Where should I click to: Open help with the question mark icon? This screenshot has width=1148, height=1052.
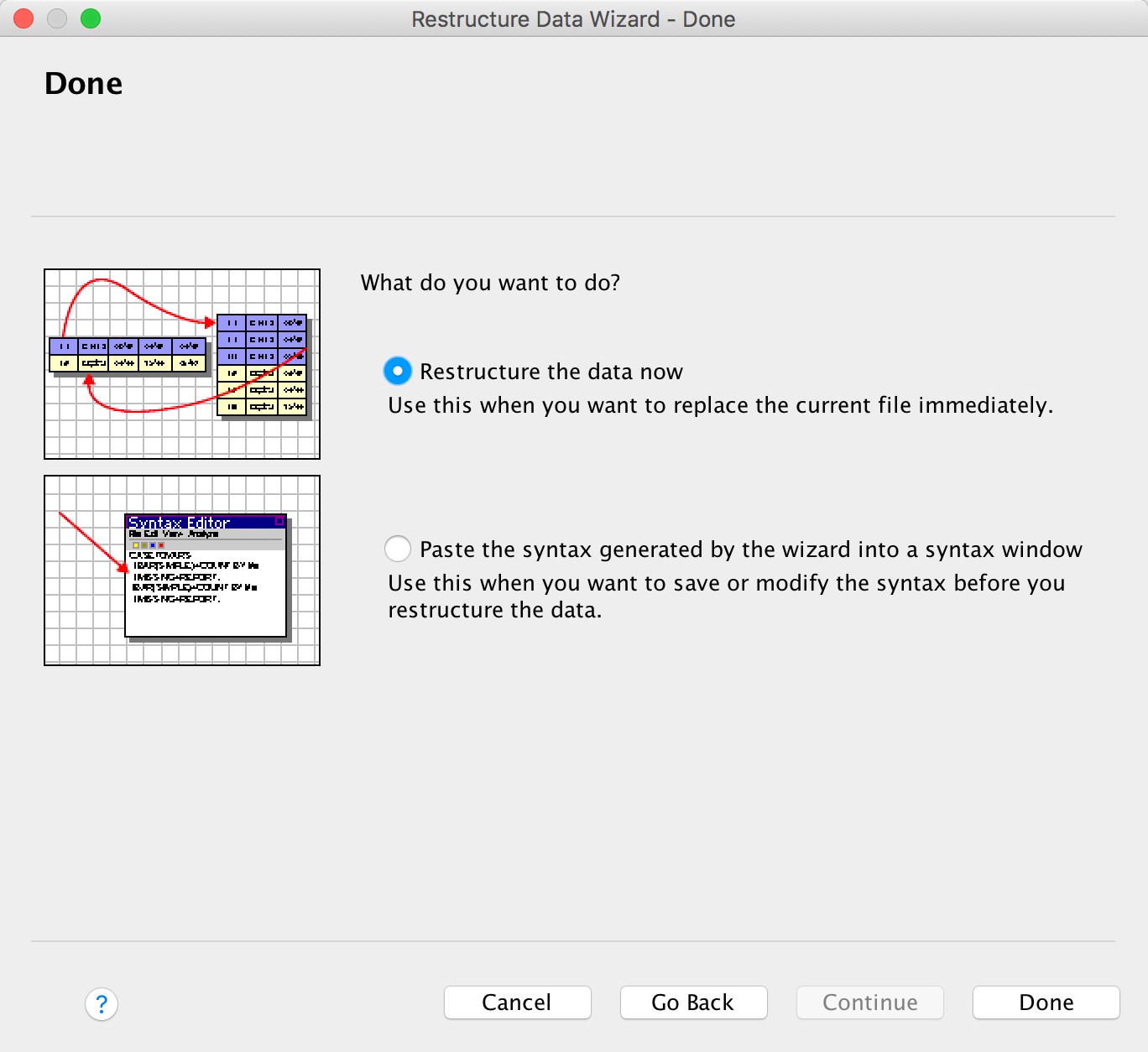[x=102, y=1003]
